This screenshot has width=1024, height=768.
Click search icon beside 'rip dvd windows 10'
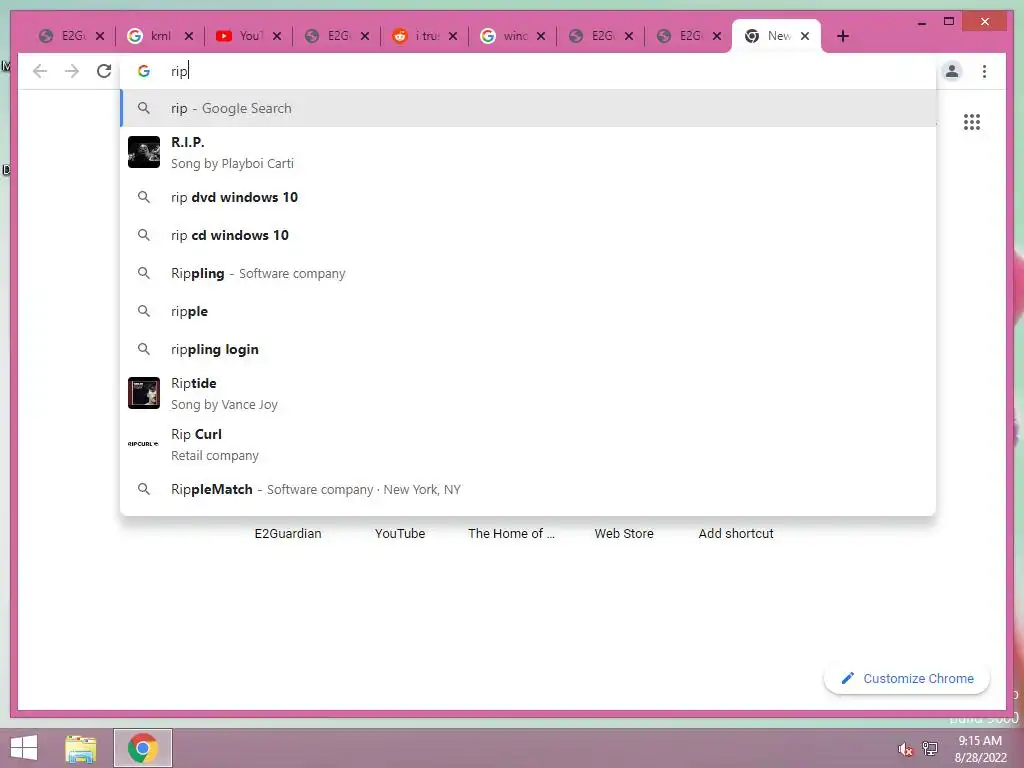click(x=144, y=197)
